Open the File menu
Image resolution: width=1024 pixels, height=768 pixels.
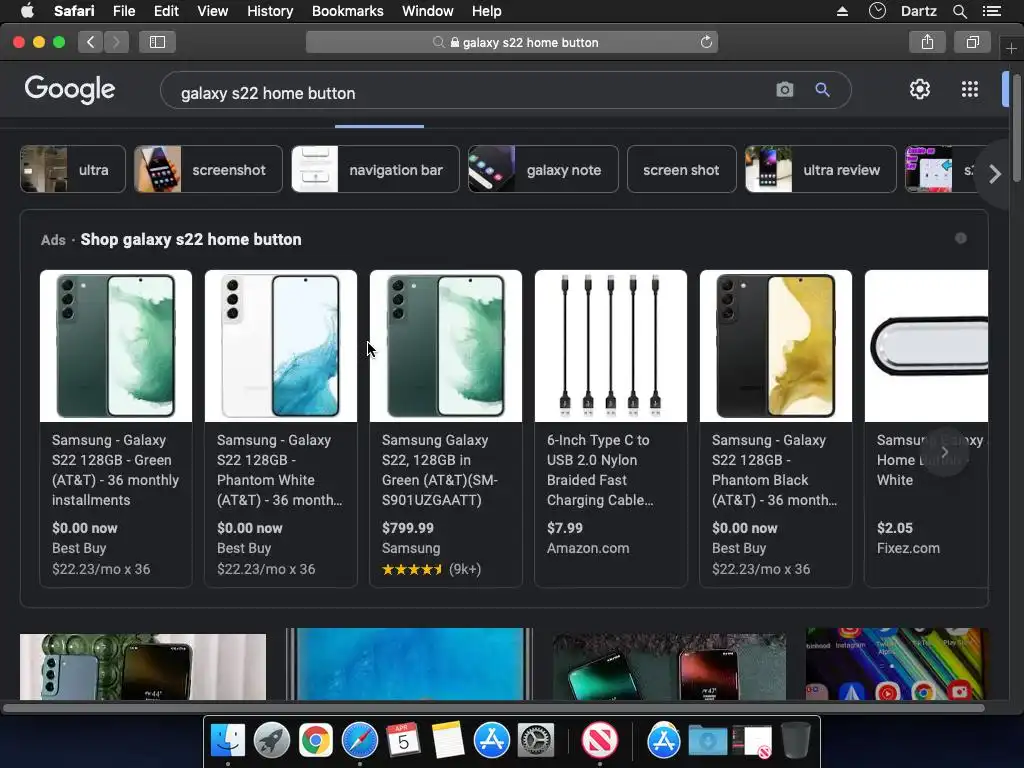123,11
